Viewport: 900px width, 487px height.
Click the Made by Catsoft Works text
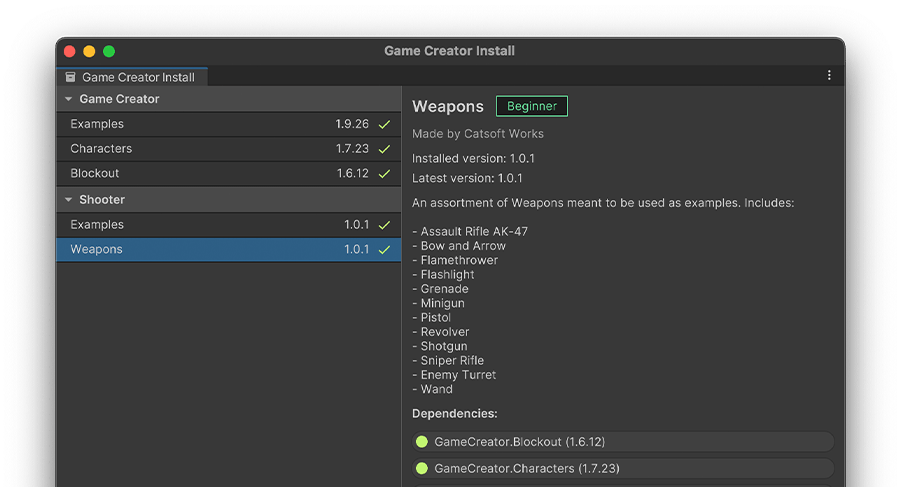coord(478,134)
